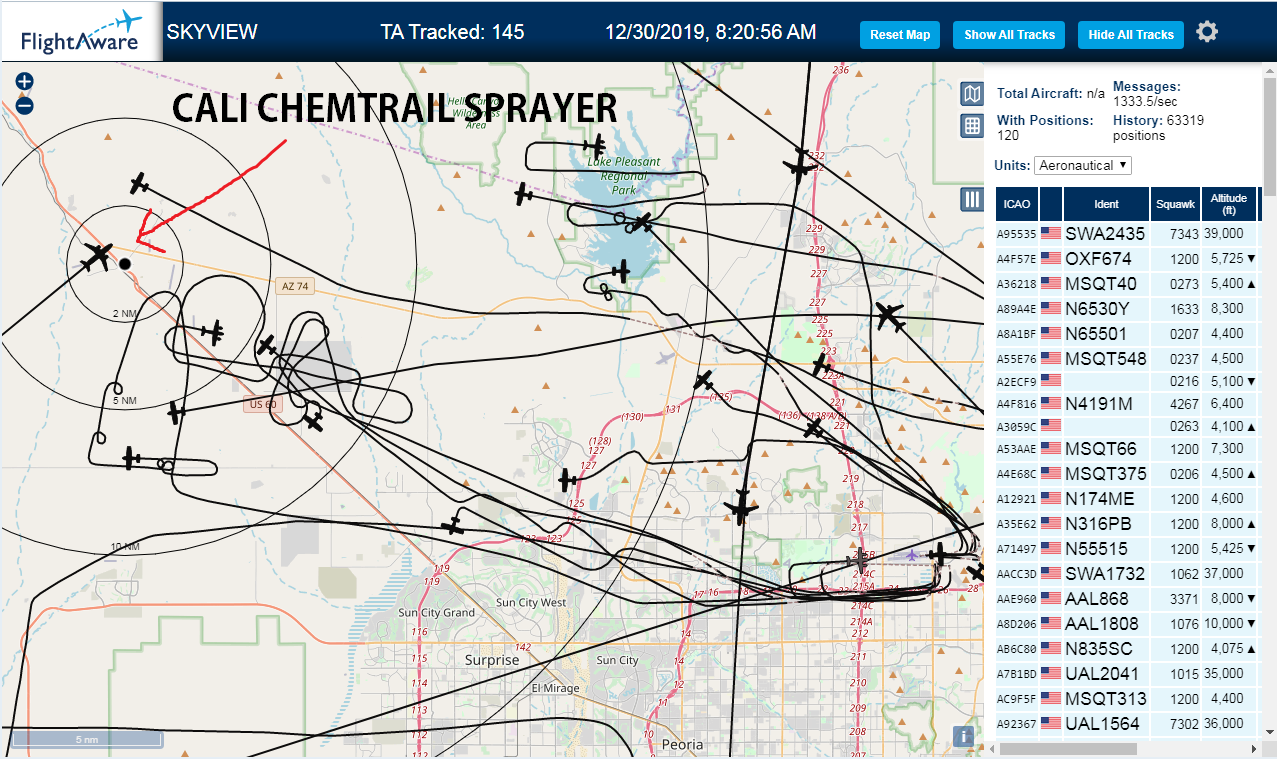Select the N6530Y aircraft row
This screenshot has width=1277, height=759.
pos(1127,308)
